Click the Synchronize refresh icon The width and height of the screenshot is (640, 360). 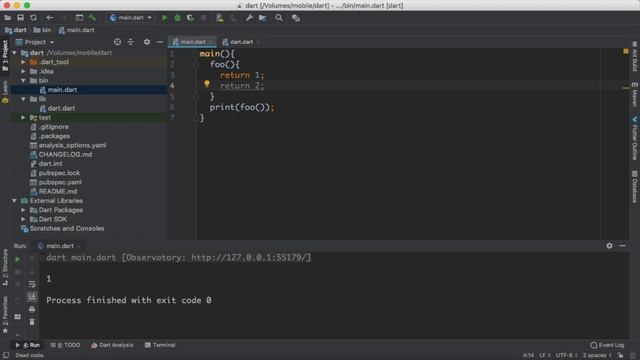click(33, 18)
